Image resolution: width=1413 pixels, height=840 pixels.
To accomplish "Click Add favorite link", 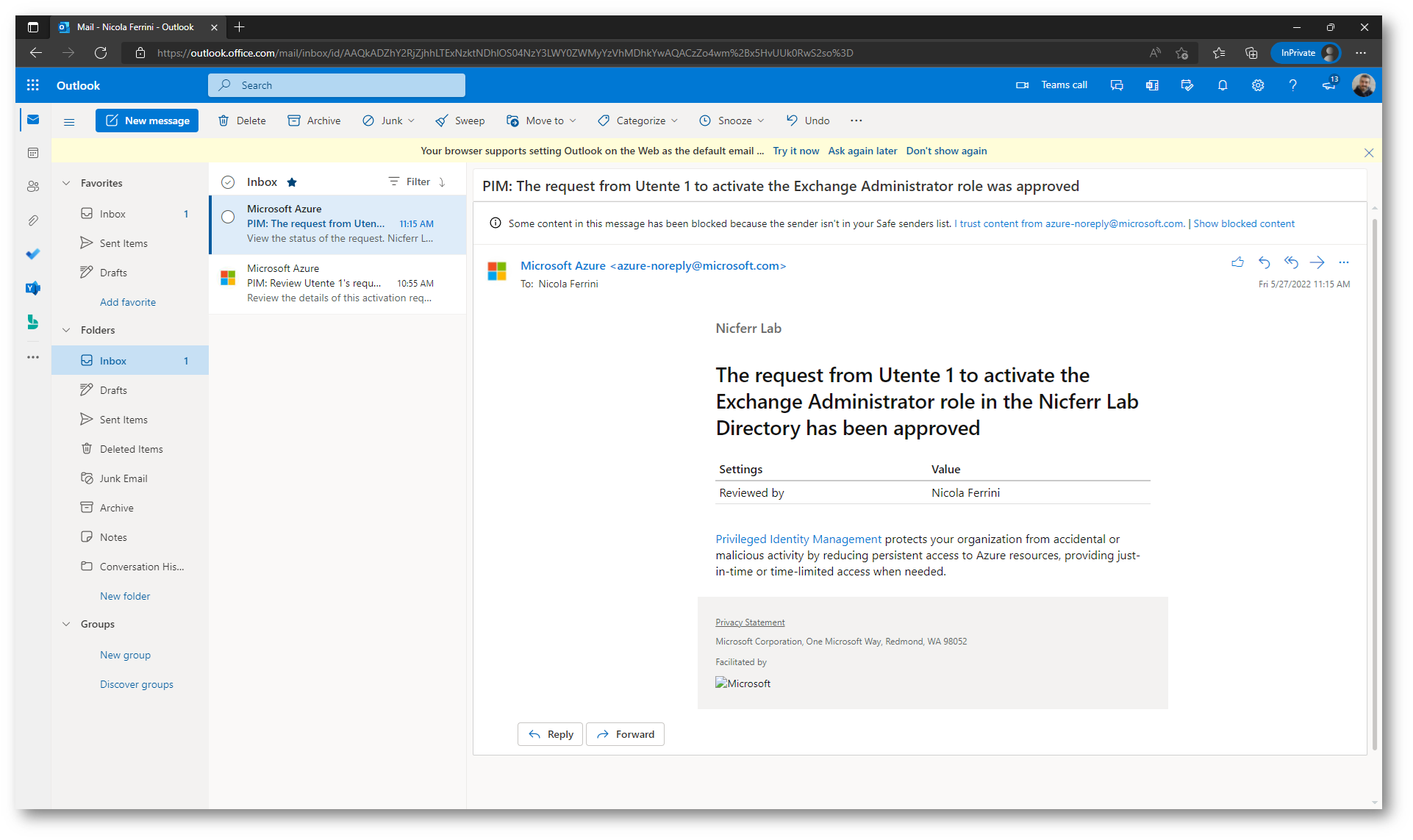I will click(128, 302).
